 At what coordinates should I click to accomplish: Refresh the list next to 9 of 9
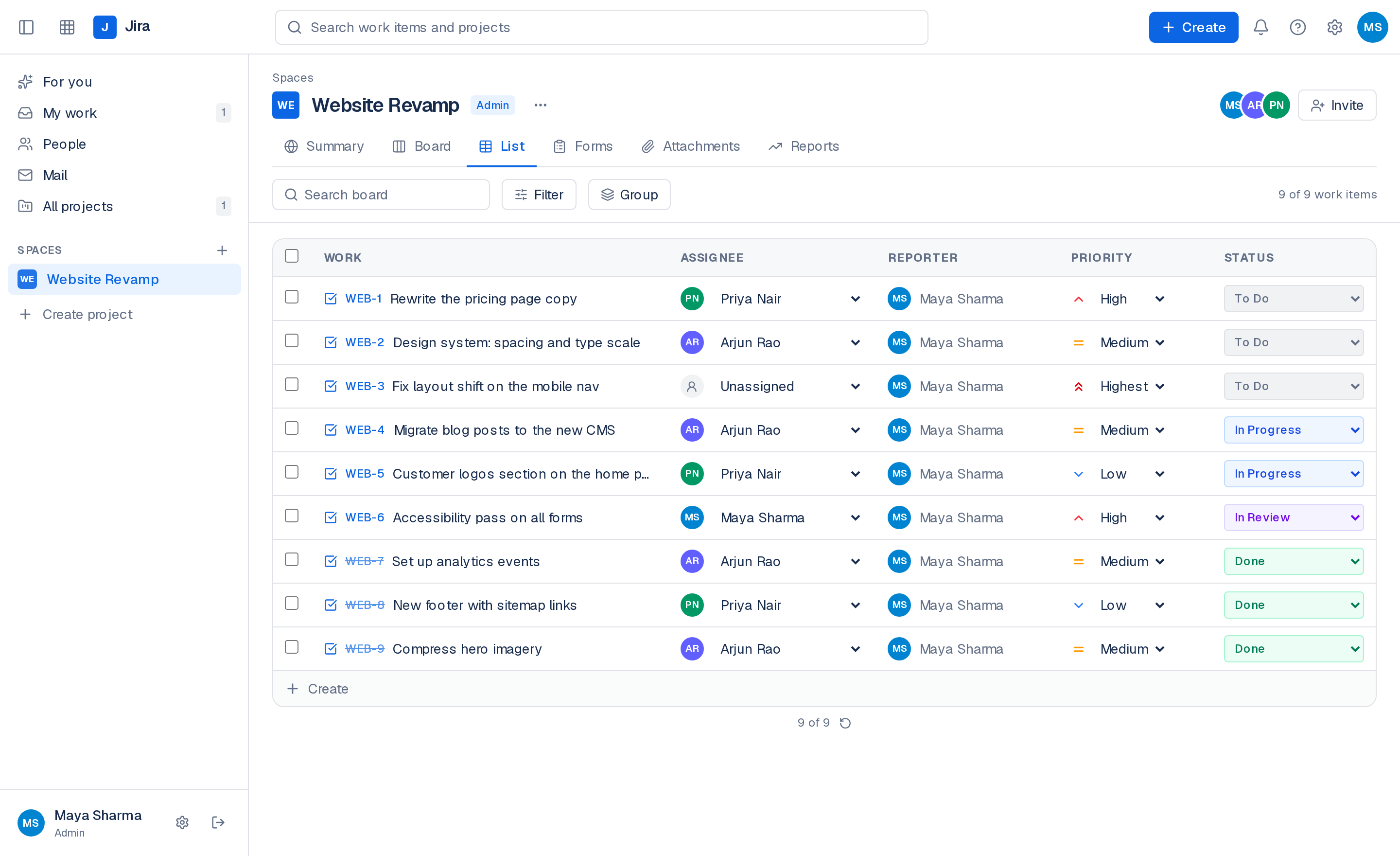pyautogui.click(x=845, y=723)
